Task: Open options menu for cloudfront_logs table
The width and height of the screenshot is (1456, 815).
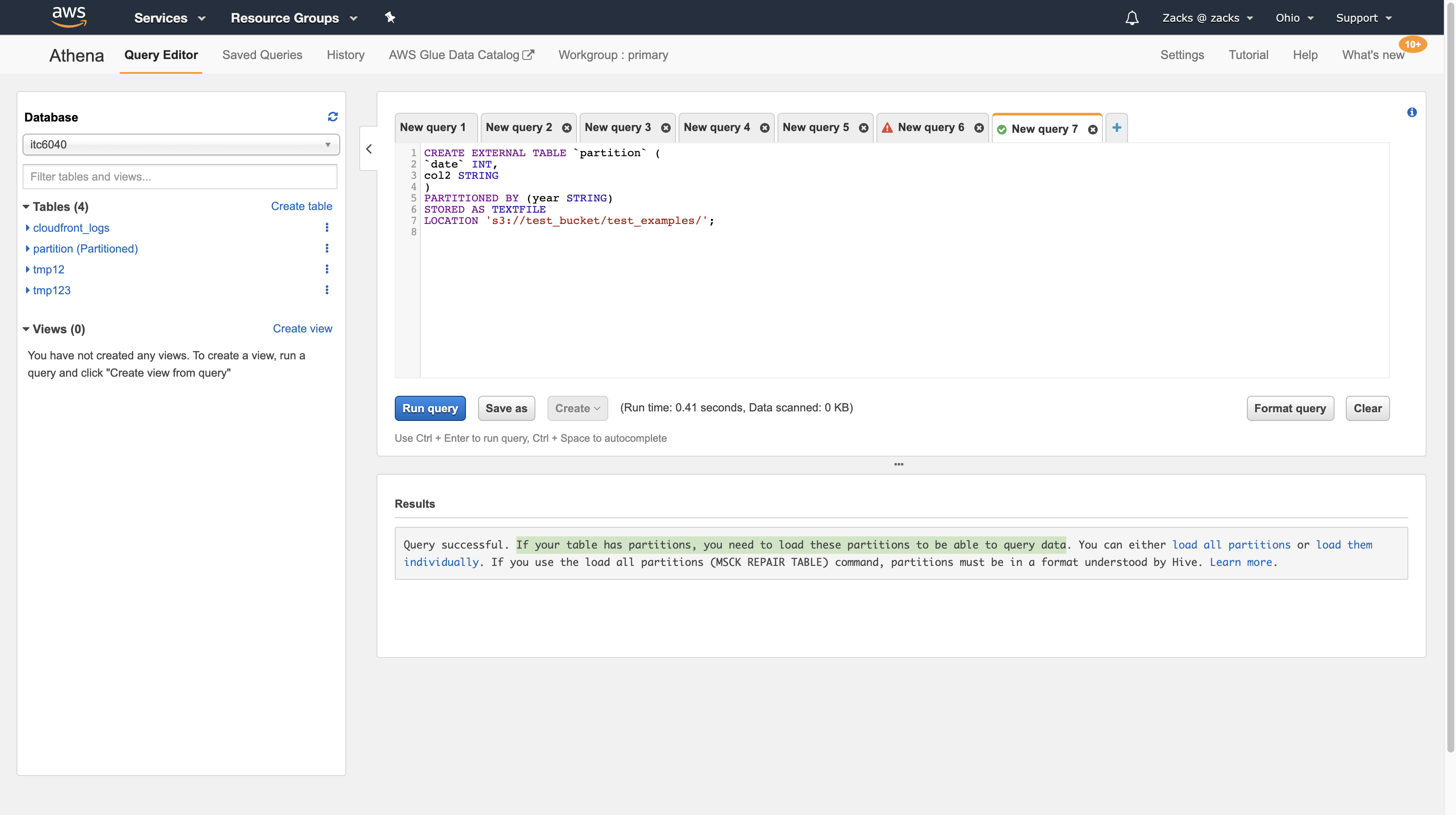Action: tap(327, 227)
